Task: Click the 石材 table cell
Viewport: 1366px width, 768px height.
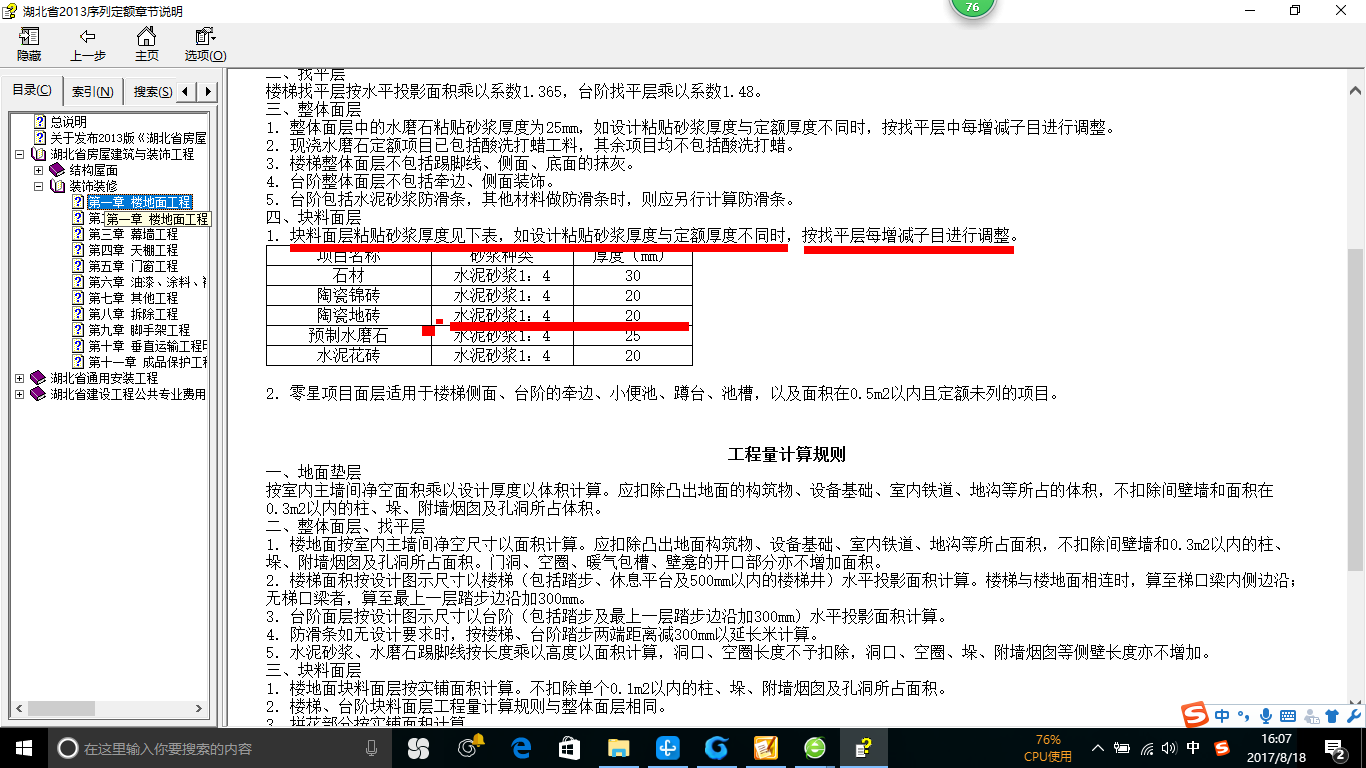Action: (x=348, y=275)
